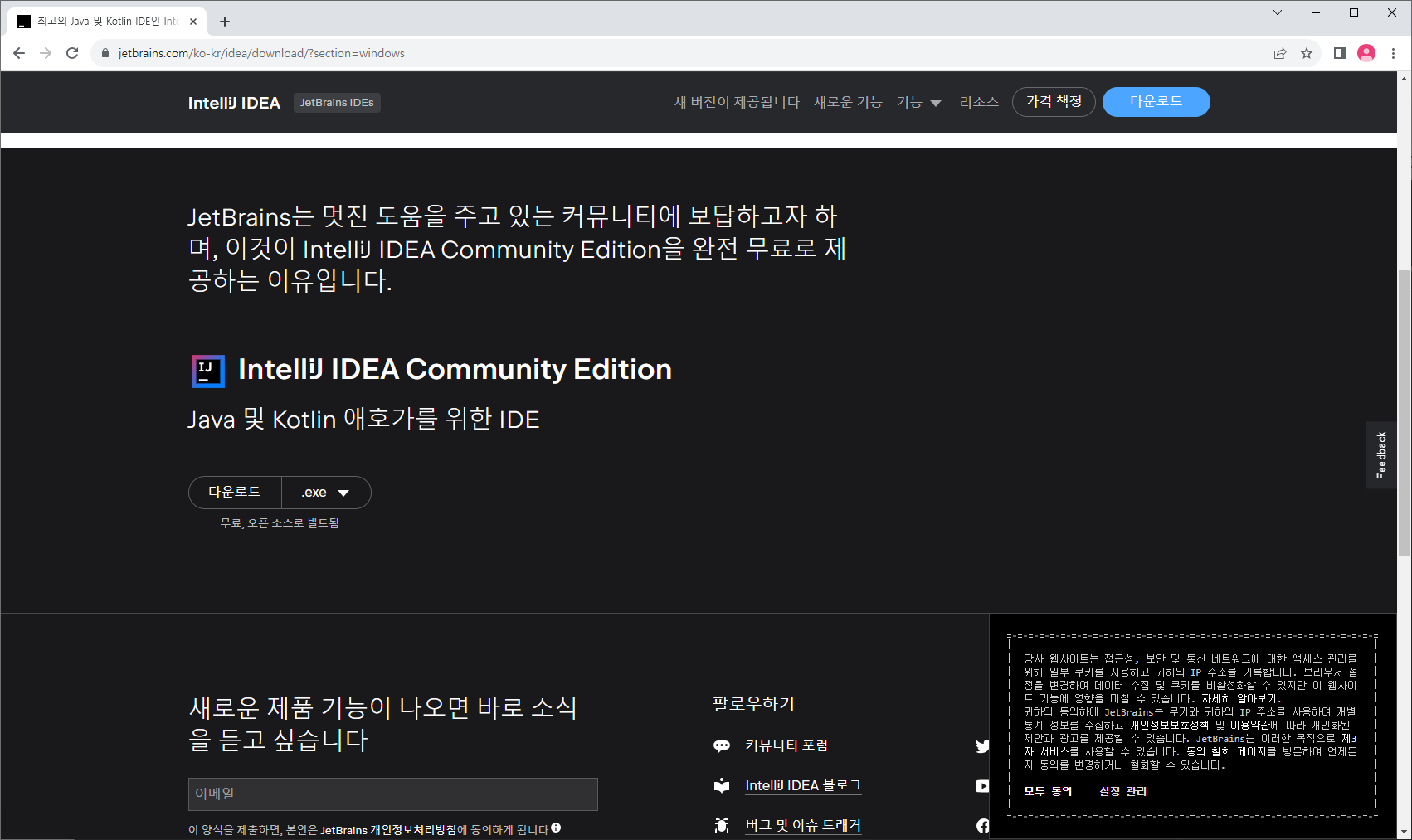Click the page vertical scrollbar thumb
Image resolution: width=1412 pixels, height=840 pixels.
(1404, 413)
